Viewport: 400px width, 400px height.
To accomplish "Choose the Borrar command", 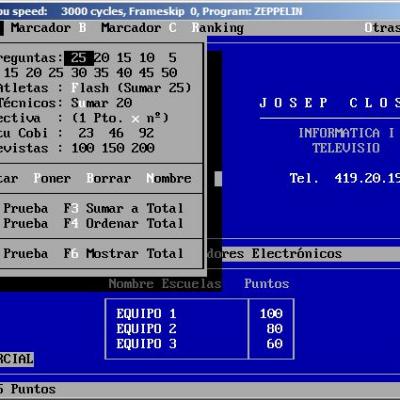I will point(109,178).
